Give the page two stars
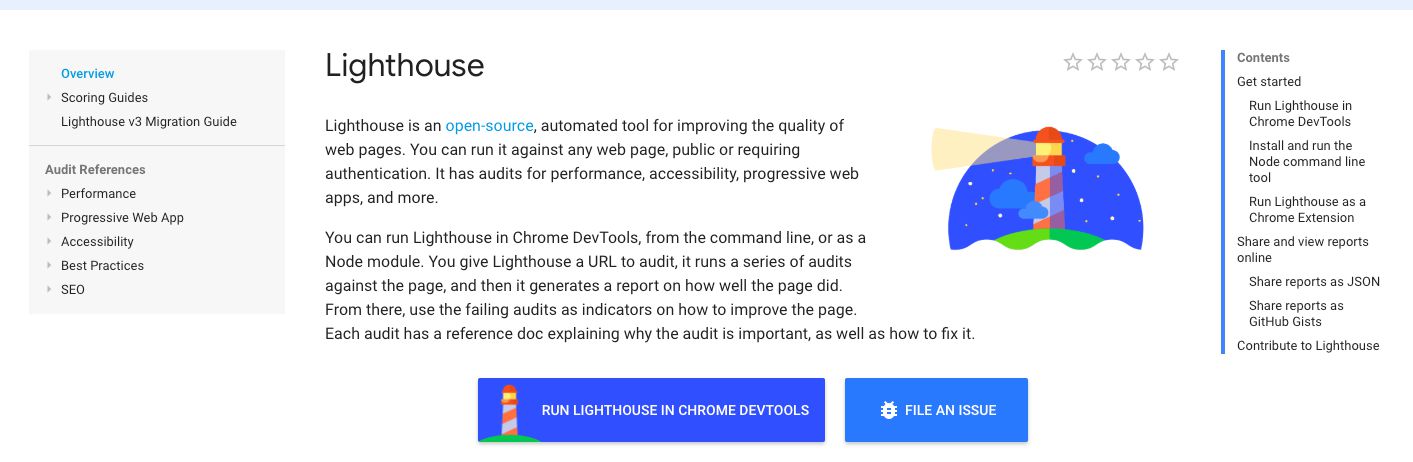 [x=1097, y=62]
